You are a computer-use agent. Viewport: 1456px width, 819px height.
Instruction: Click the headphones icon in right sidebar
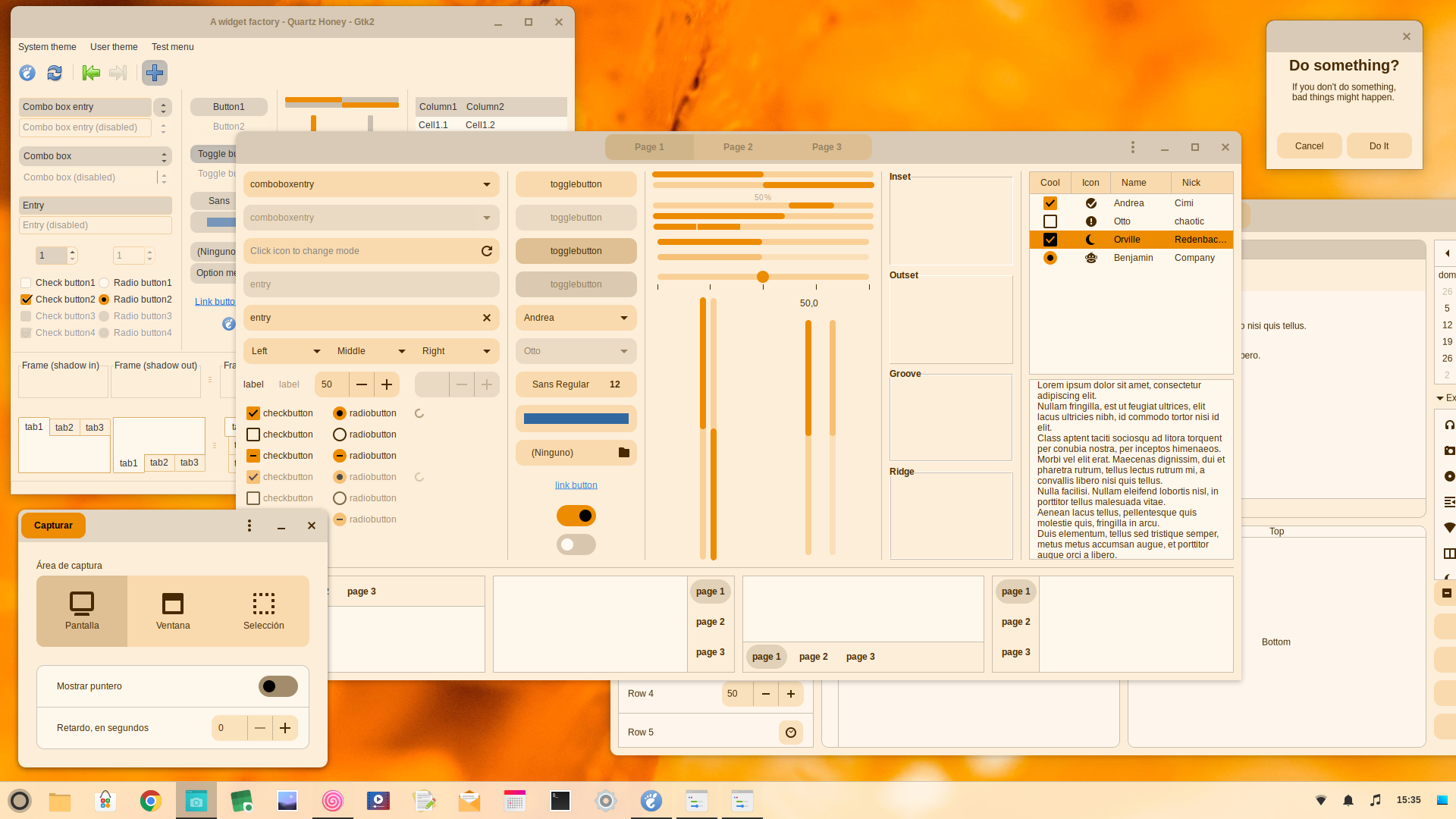point(1449,425)
